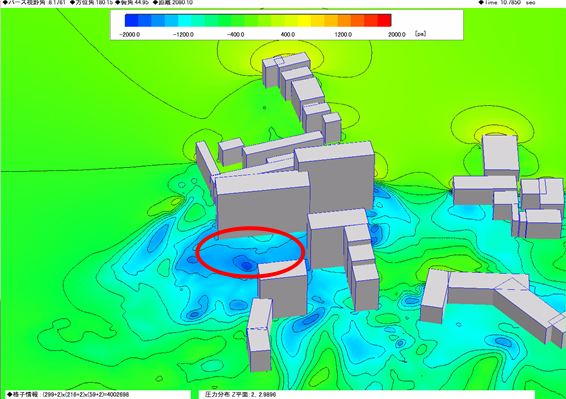Click the Time 10.7850 sec readout
Image resolution: width=566 pixels, height=399 pixels.
click(x=507, y=2)
